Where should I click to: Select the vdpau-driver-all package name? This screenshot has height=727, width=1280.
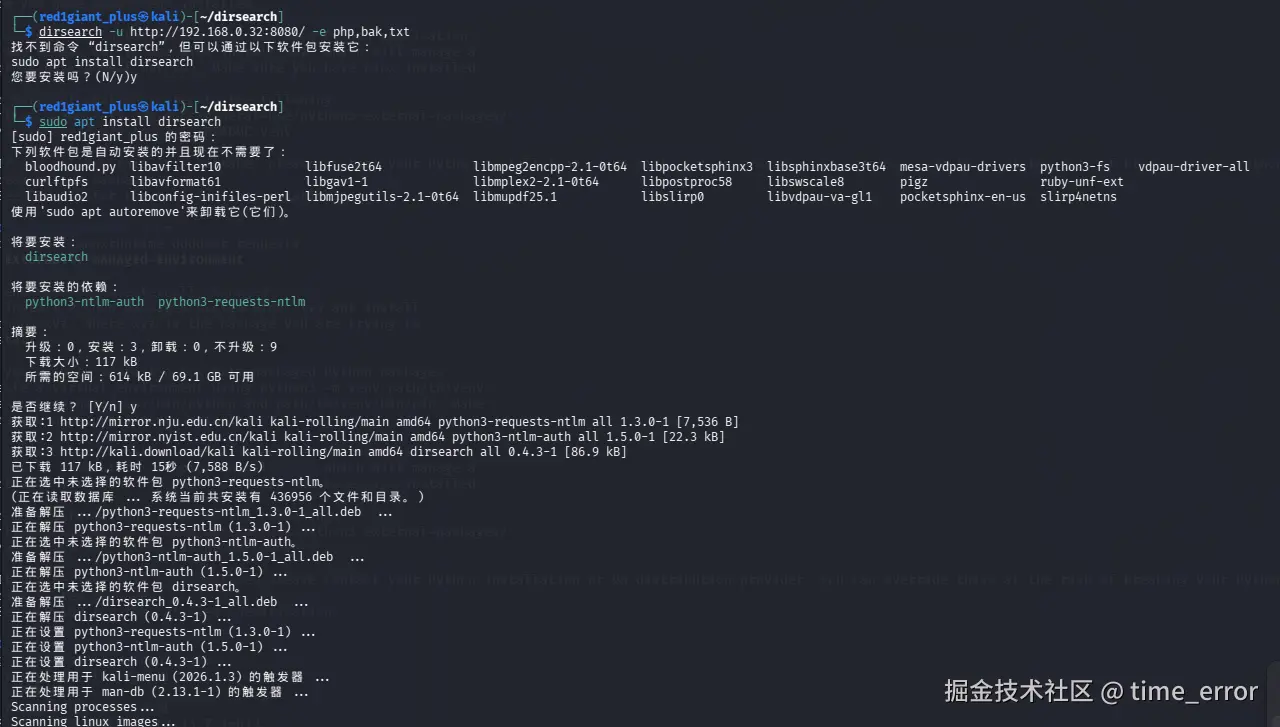1193,167
